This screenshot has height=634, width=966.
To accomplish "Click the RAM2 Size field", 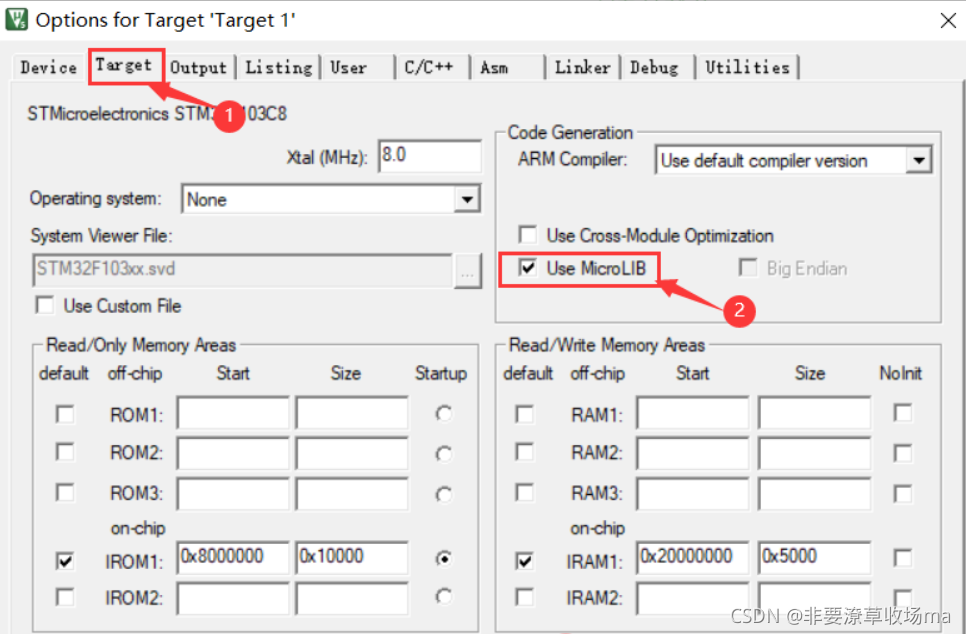I will pyautogui.click(x=814, y=453).
